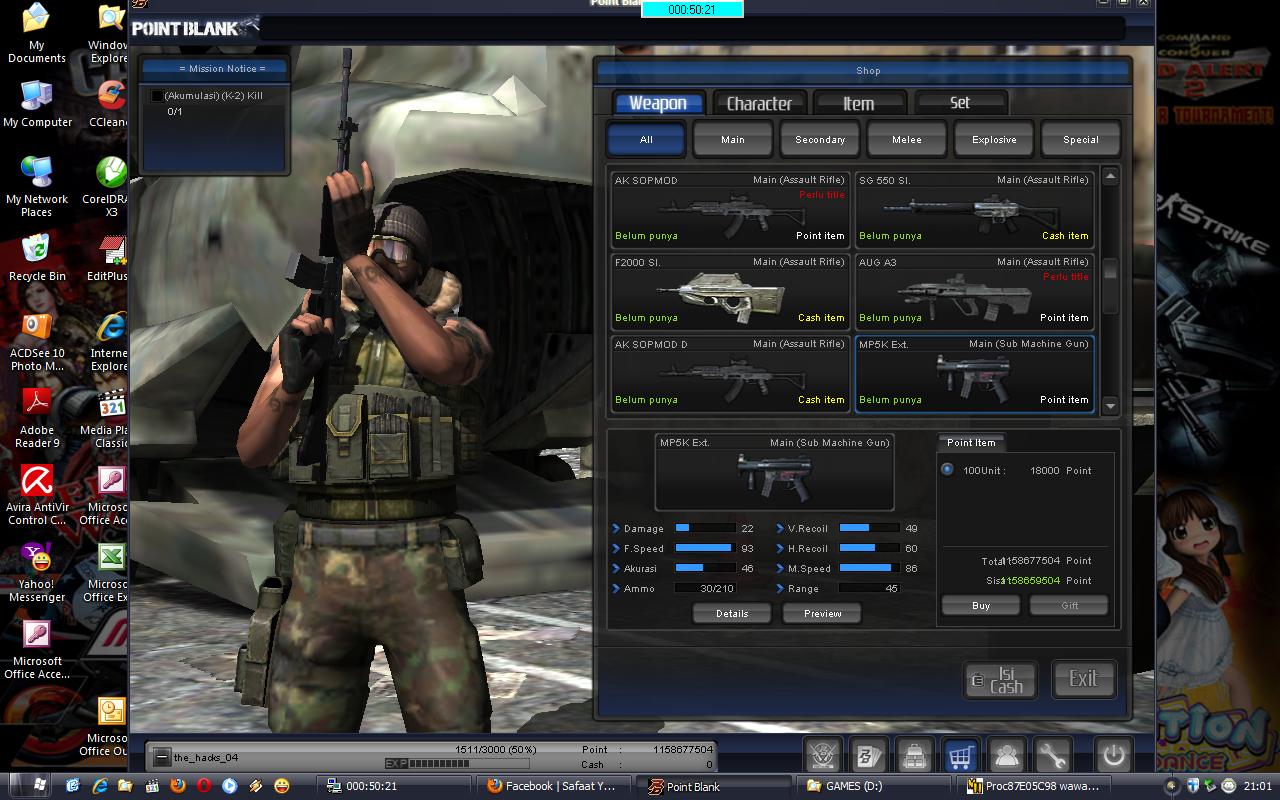This screenshot has height=800, width=1280.
Task: Open the mission cards icon in bottom toolbar
Action: (x=869, y=756)
